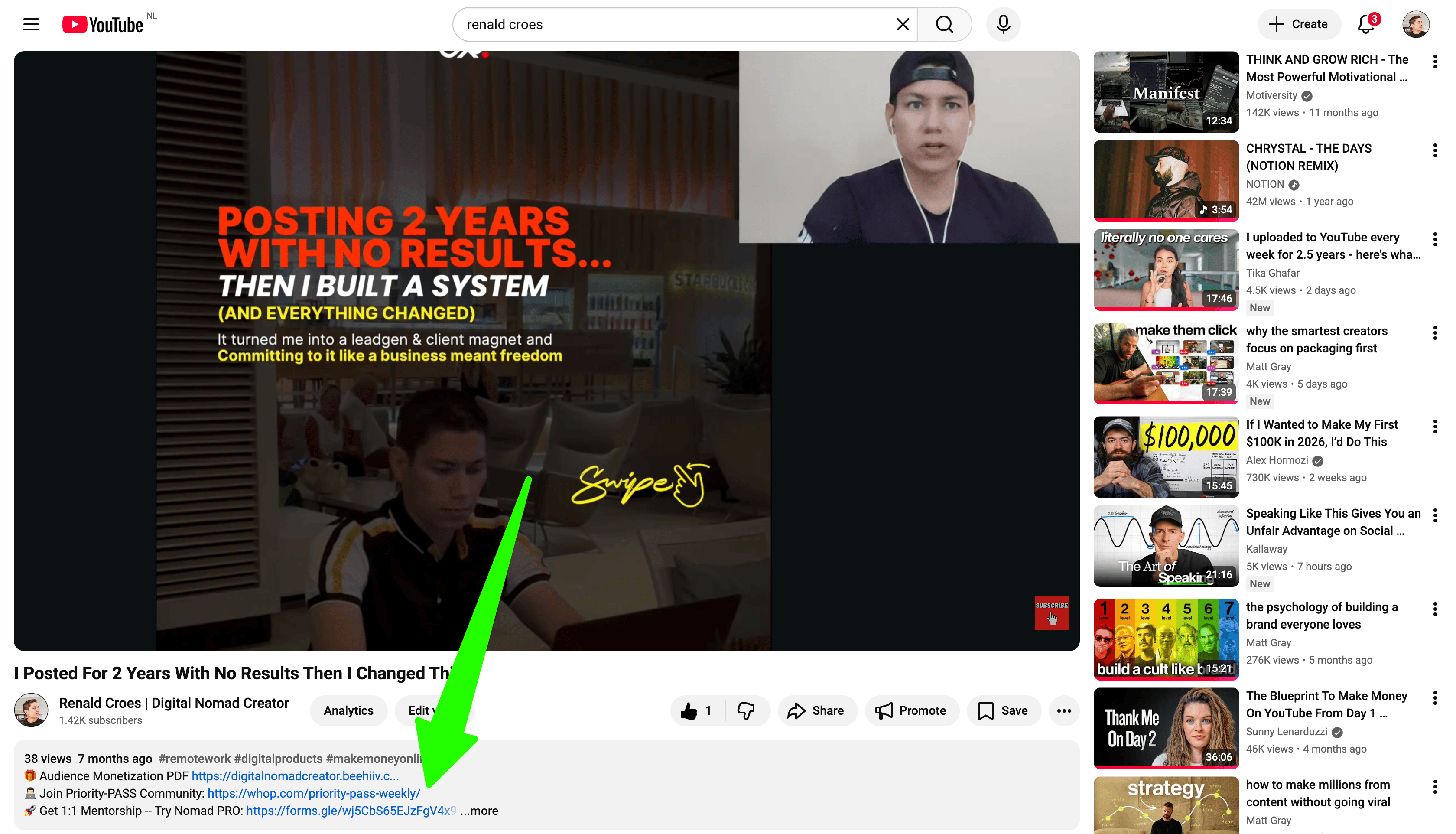Open the whop.com priority-pass link
This screenshot has height=834, width=1456.
click(313, 793)
